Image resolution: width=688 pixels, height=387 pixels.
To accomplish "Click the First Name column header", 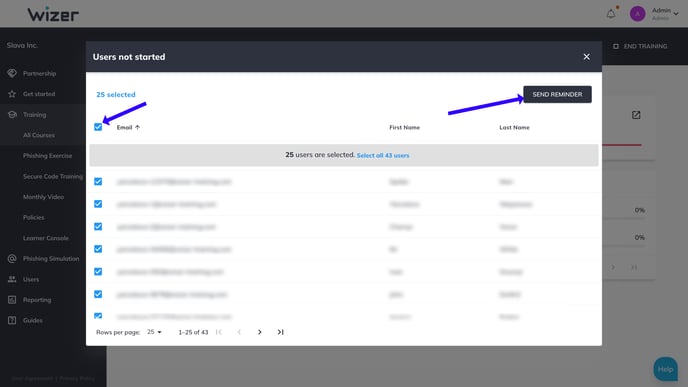I will tap(405, 127).
